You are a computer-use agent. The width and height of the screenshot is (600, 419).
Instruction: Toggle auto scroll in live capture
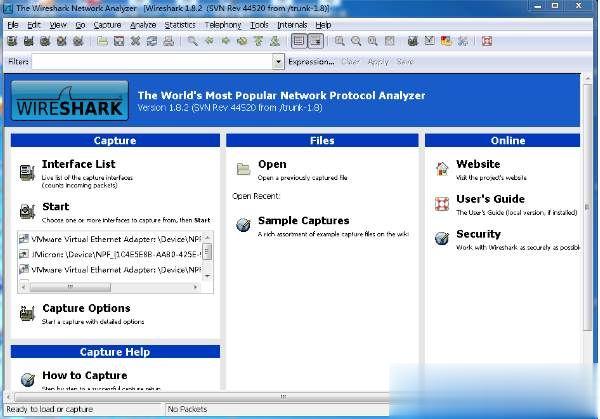point(316,41)
